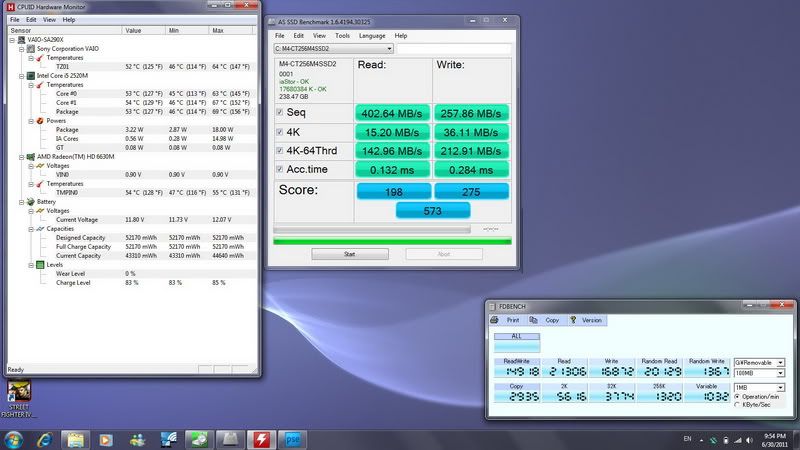
Task: Toggle the 4K-64Thrd test checkbox
Action: coord(281,151)
